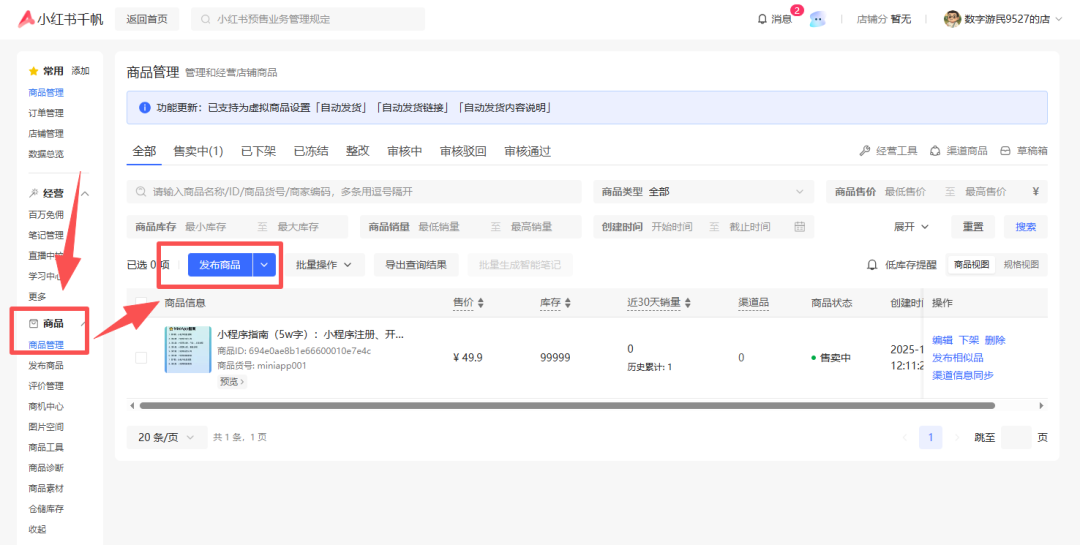Click 返回首页 button

point(147,19)
